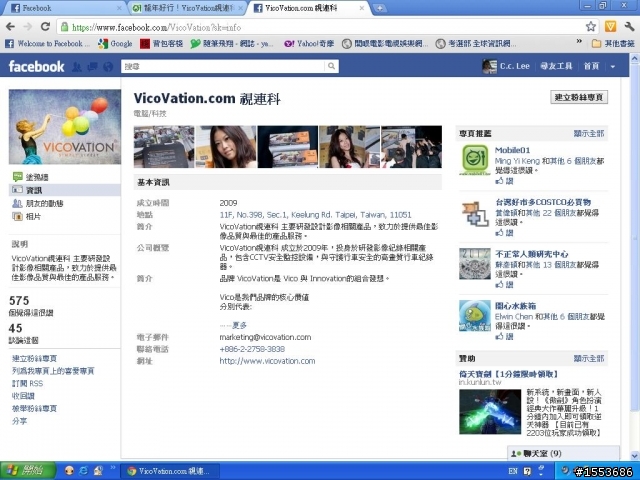The height and width of the screenshot is (480, 640).
Task: Like 開心水族箱 thumbs-up link
Action: click(504, 336)
